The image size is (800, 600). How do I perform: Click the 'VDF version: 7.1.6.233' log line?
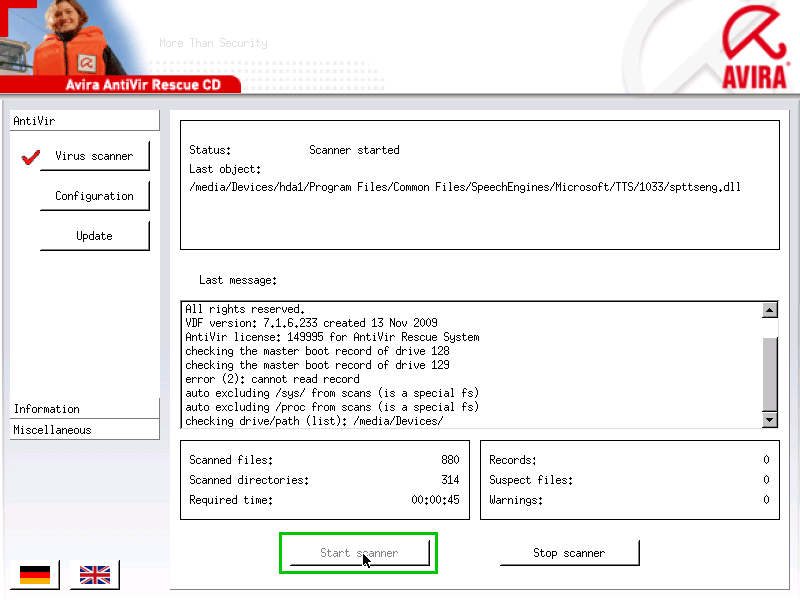pyautogui.click(x=311, y=323)
